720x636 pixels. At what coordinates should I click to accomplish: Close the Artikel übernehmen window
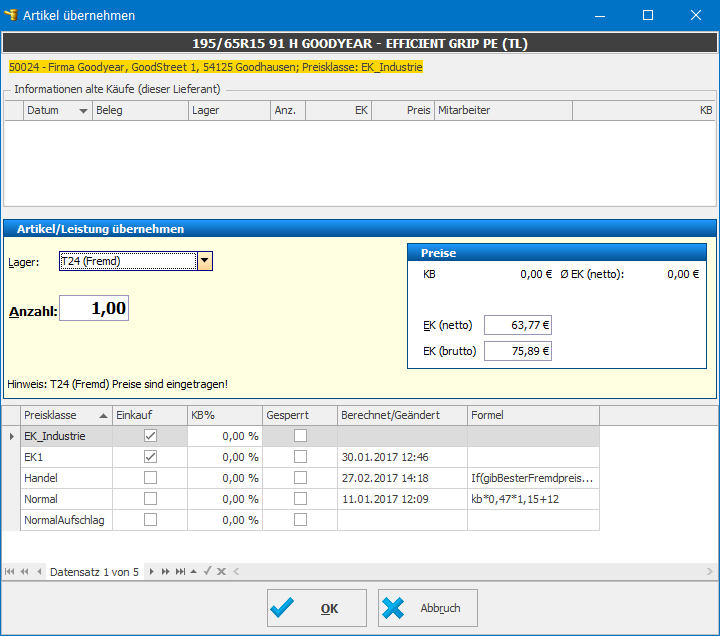(x=696, y=15)
